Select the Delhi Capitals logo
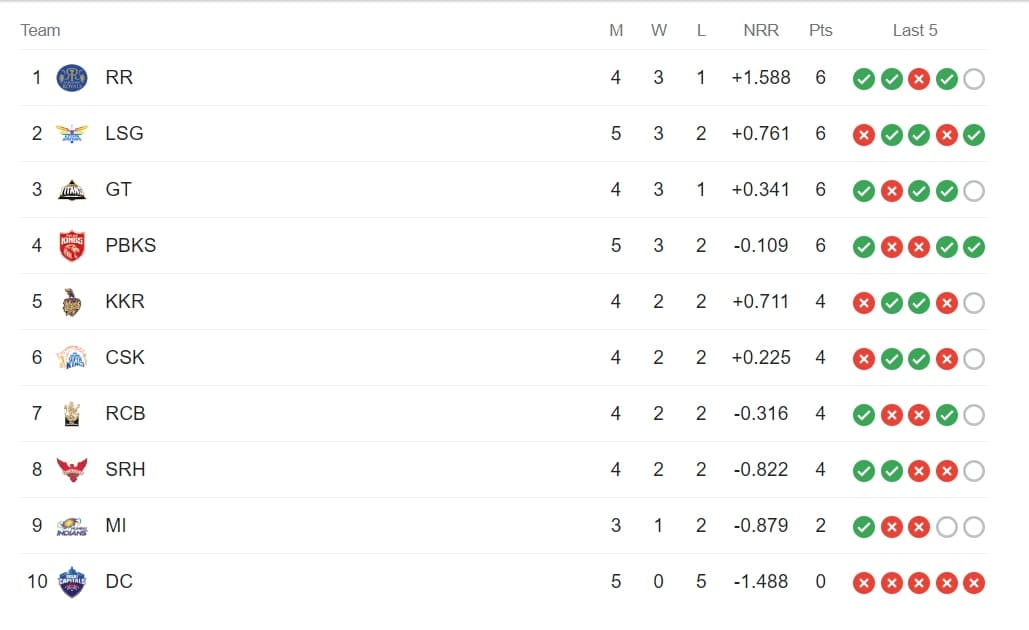 coord(72,582)
